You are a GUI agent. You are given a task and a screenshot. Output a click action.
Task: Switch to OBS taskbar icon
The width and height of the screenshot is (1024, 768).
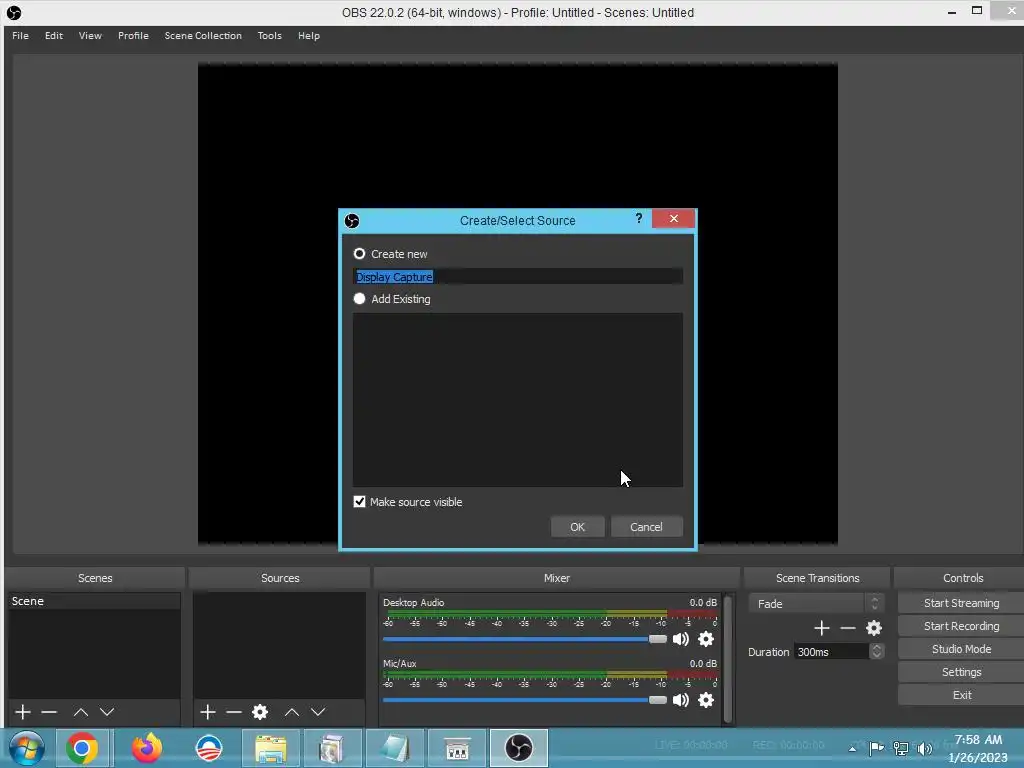point(519,748)
